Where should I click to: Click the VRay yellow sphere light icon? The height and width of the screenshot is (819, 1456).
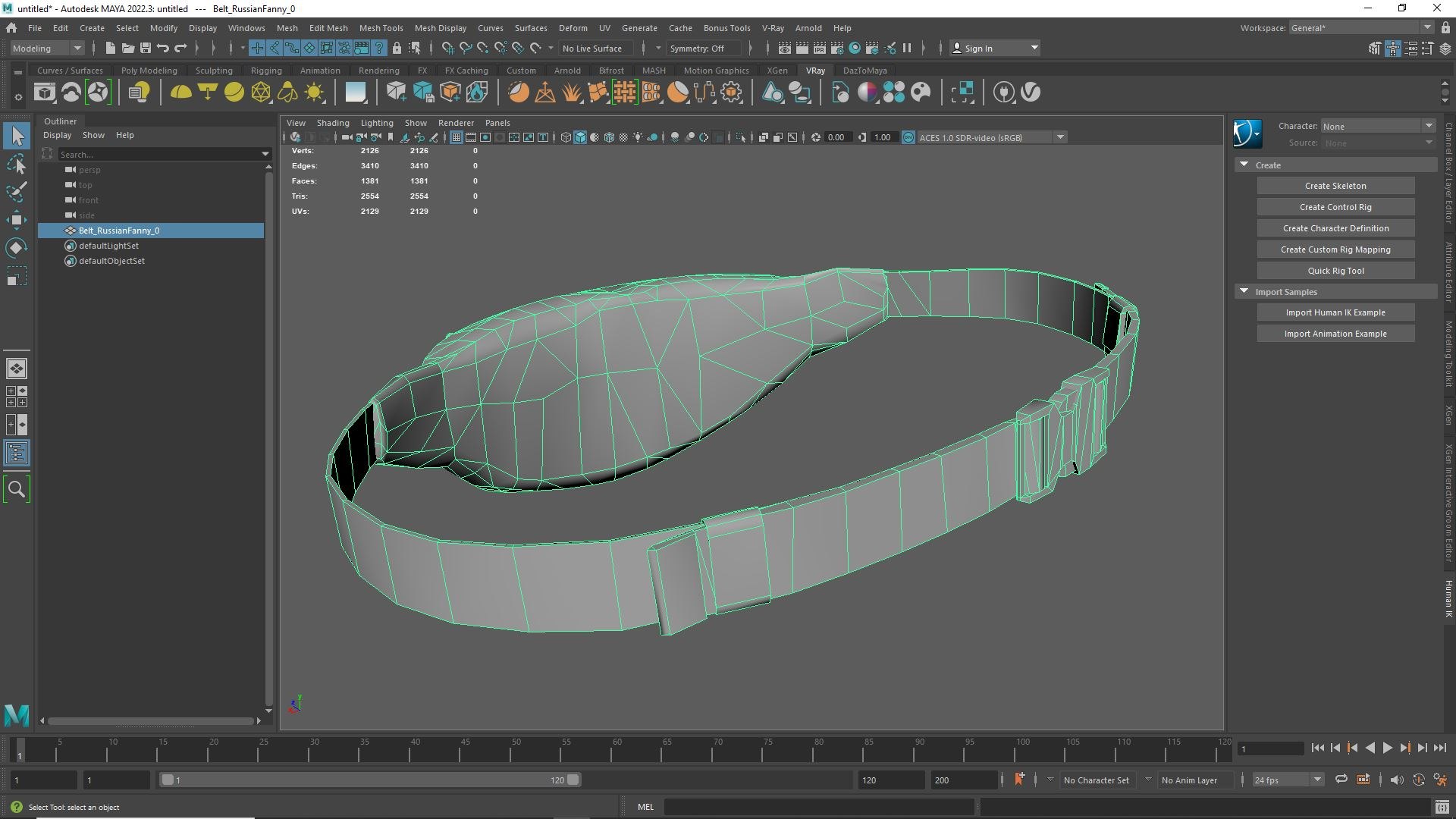pos(234,93)
